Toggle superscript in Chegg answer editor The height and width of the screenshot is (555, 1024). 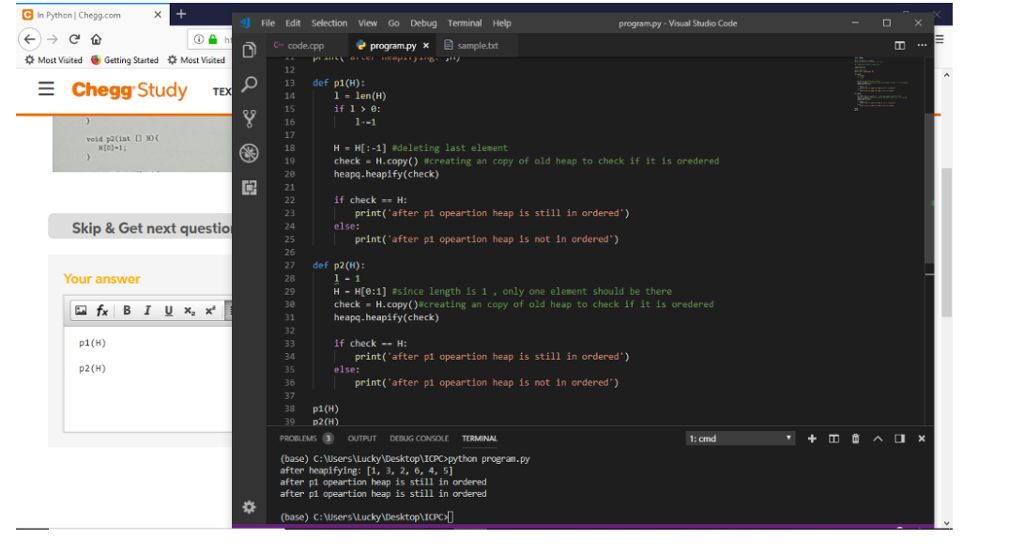210,311
